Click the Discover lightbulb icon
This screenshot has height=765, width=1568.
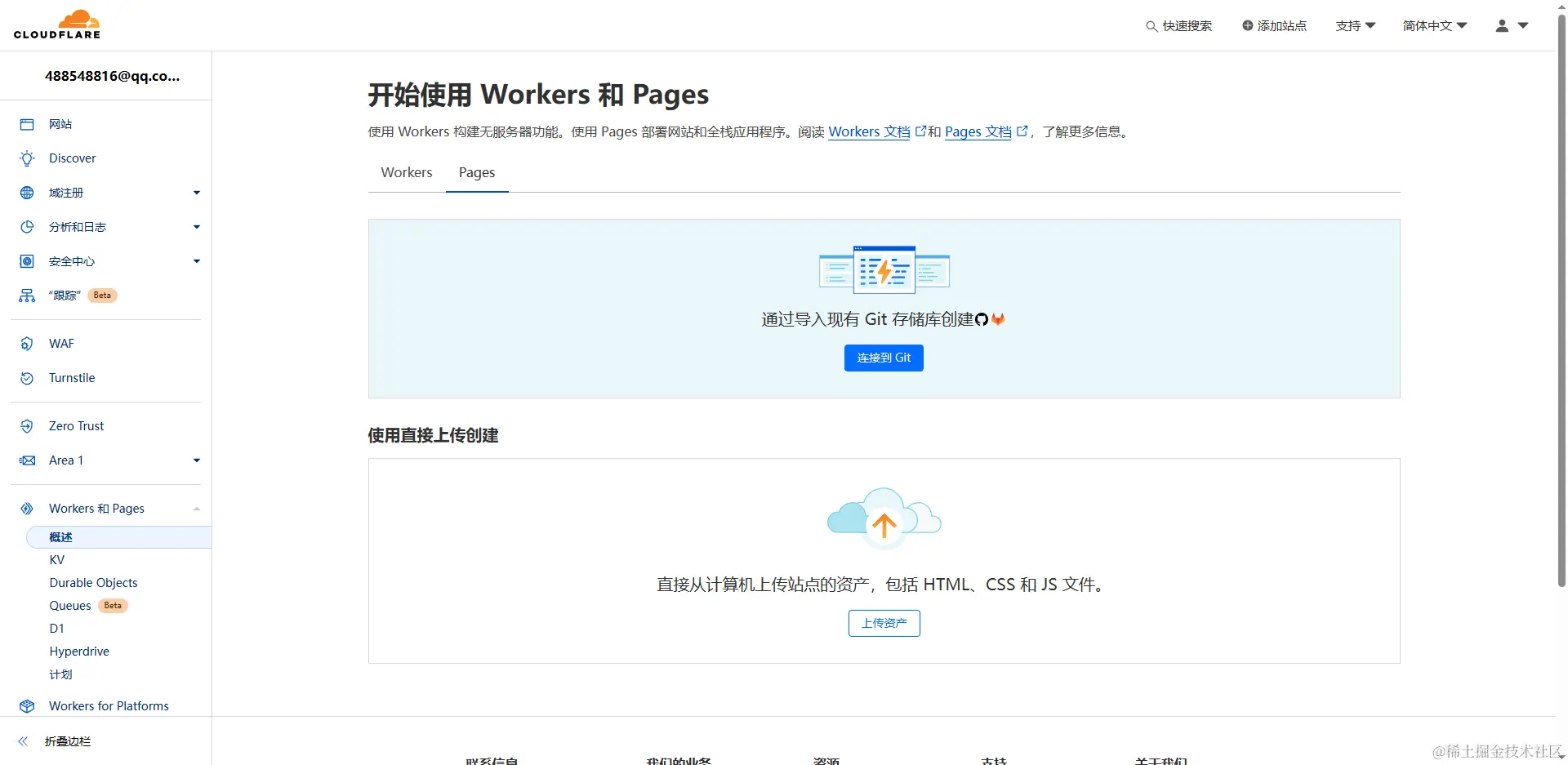coord(27,158)
